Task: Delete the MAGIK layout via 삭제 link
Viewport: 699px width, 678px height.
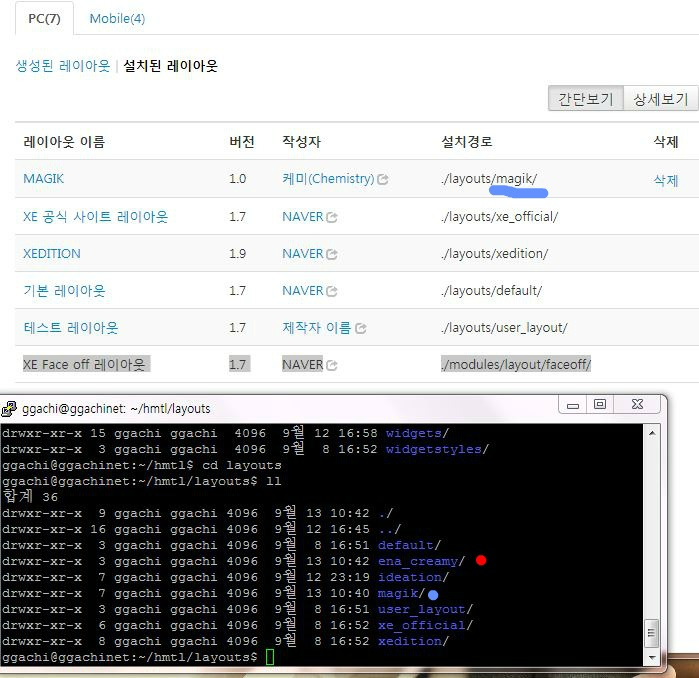Action: (x=666, y=180)
